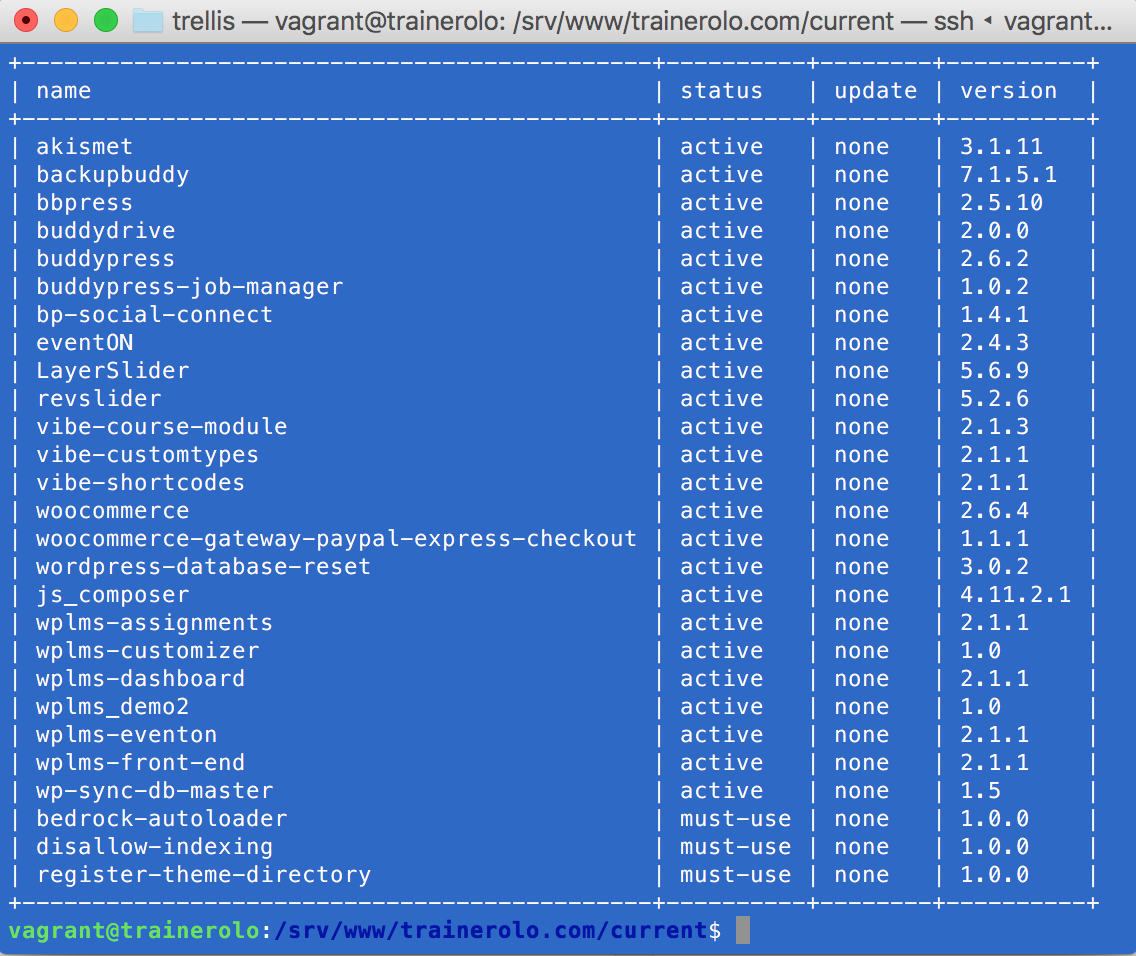Viewport: 1136px width, 956px height.
Task: Click version "7.1.5.1" for backupbuddy
Action: pos(1008,175)
